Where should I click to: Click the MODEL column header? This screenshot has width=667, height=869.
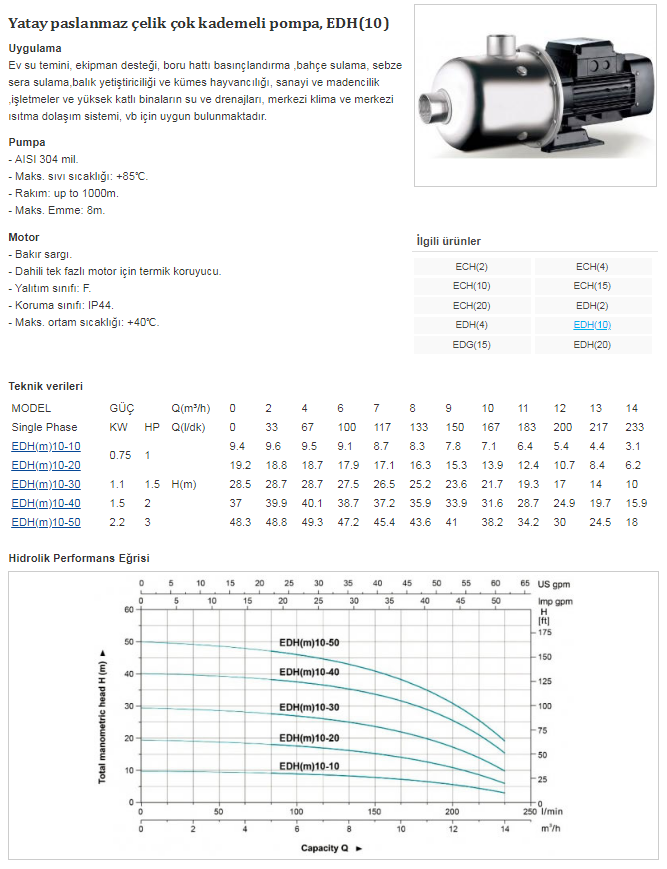coord(31,408)
